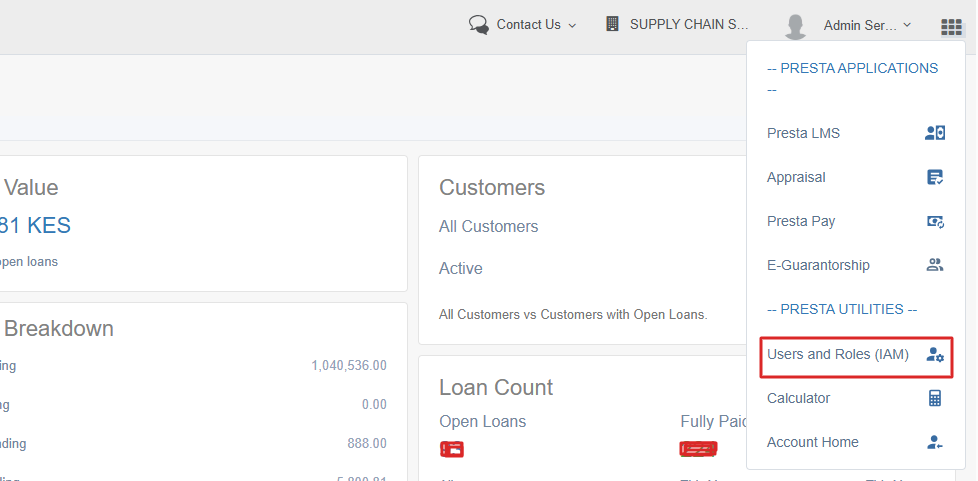Click the Presta LMS icon
Screen dimensions: 978x481
click(x=935, y=133)
